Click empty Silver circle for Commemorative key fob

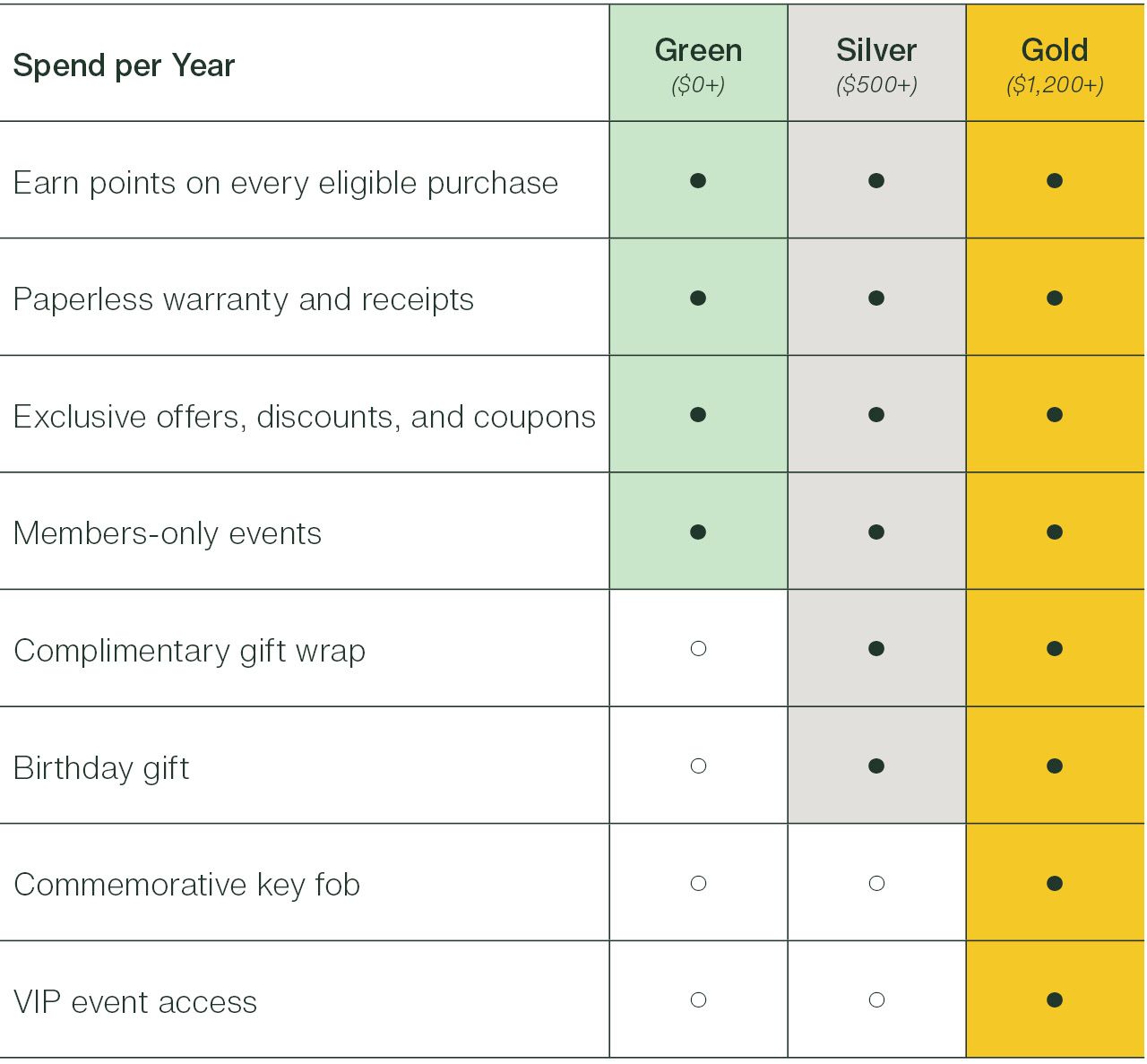tap(877, 884)
